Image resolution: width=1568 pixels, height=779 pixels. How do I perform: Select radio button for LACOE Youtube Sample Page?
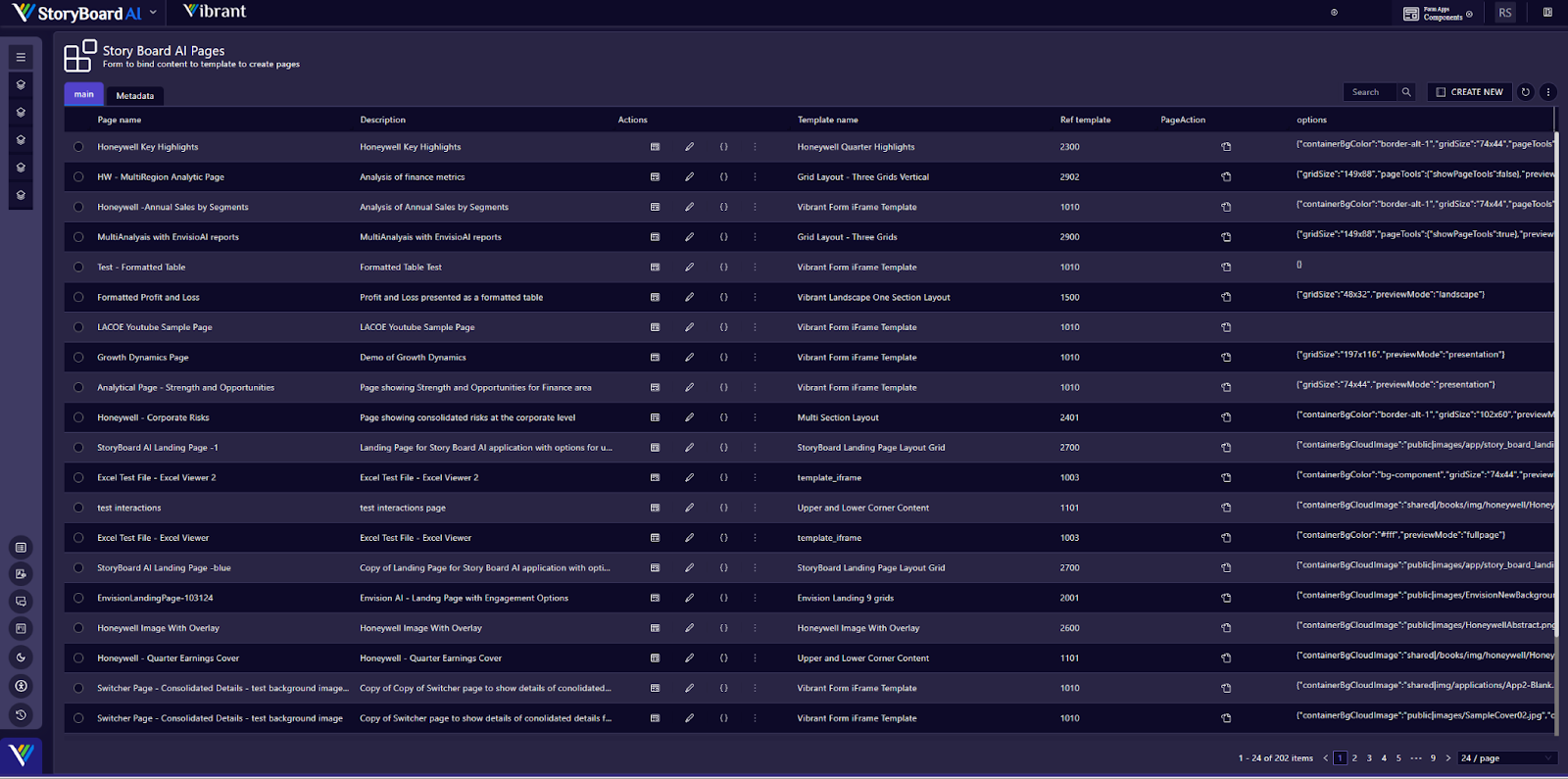coord(78,327)
